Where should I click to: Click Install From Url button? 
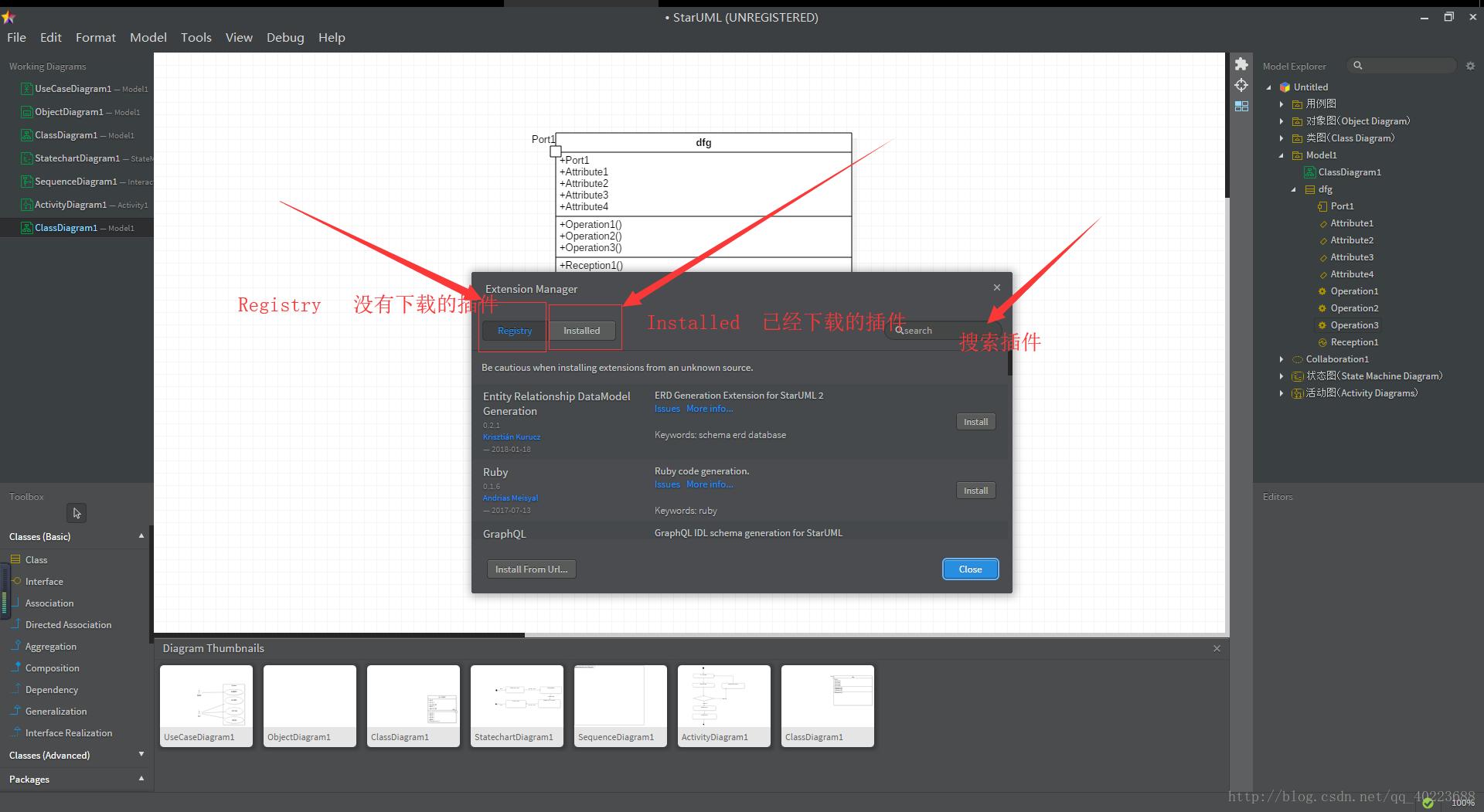[531, 569]
